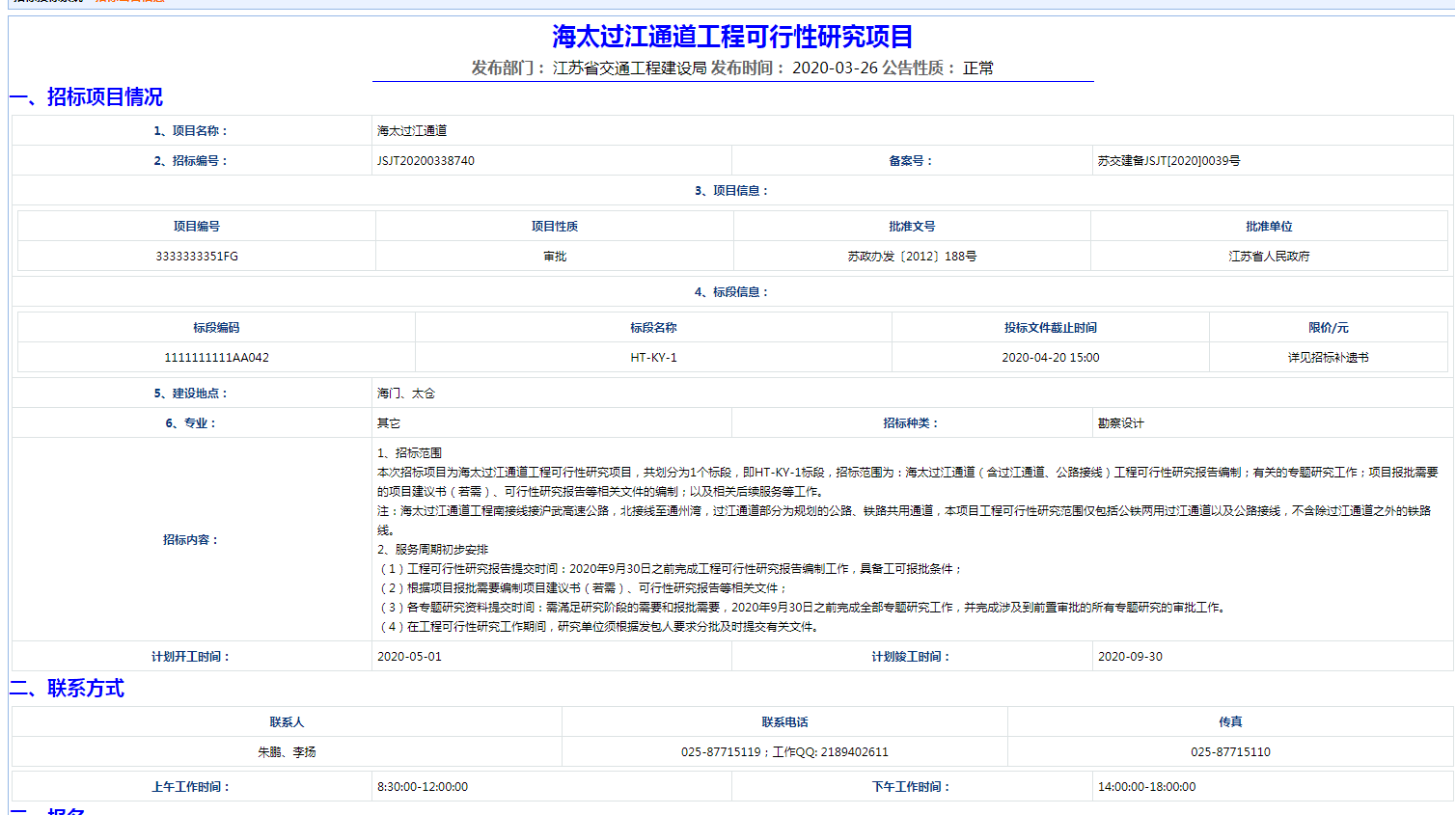Select the phone cell 025-87715119
The width and height of the screenshot is (1456, 815).
click(784, 752)
